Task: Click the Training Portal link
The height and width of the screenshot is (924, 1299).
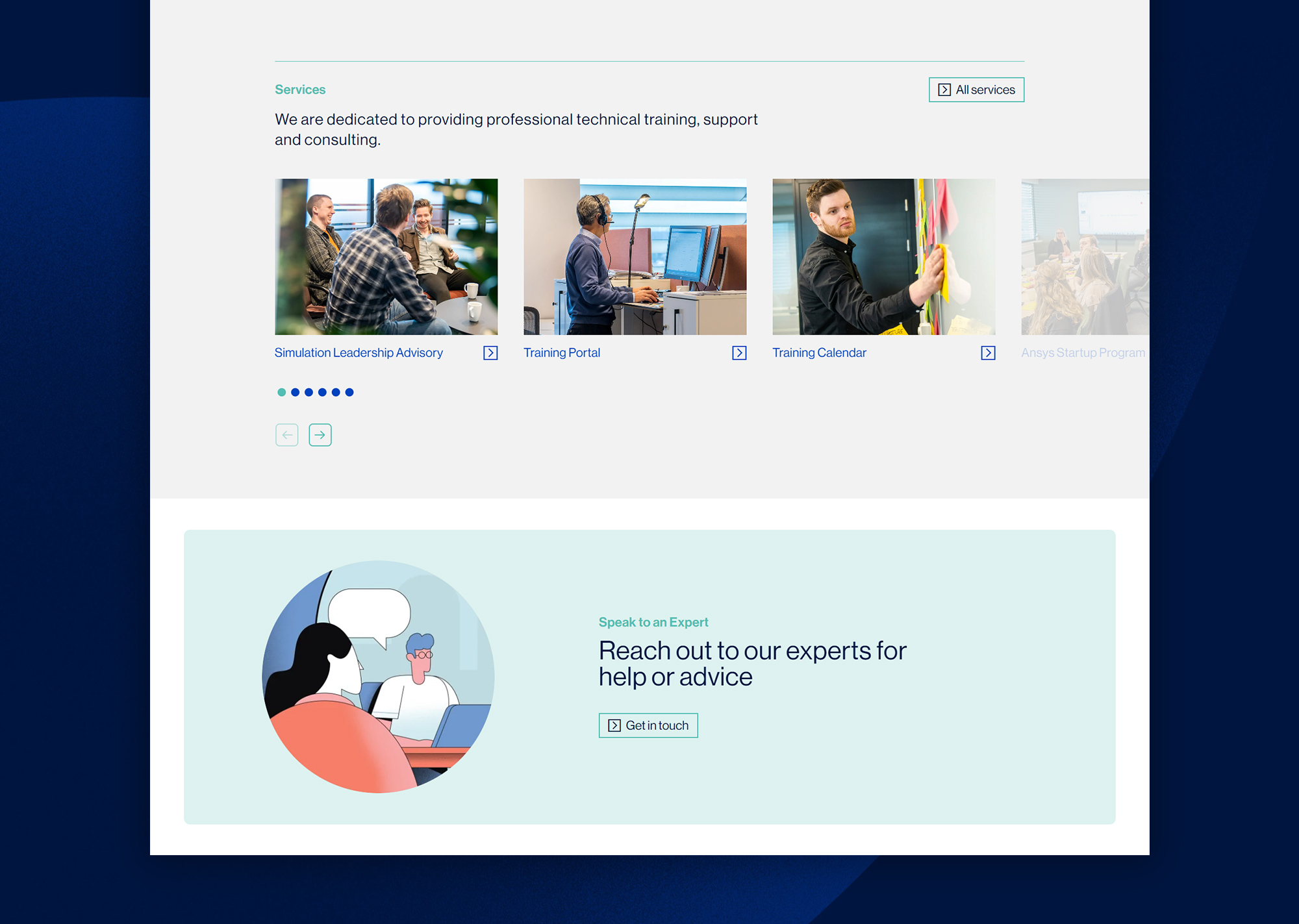Action: (x=561, y=352)
